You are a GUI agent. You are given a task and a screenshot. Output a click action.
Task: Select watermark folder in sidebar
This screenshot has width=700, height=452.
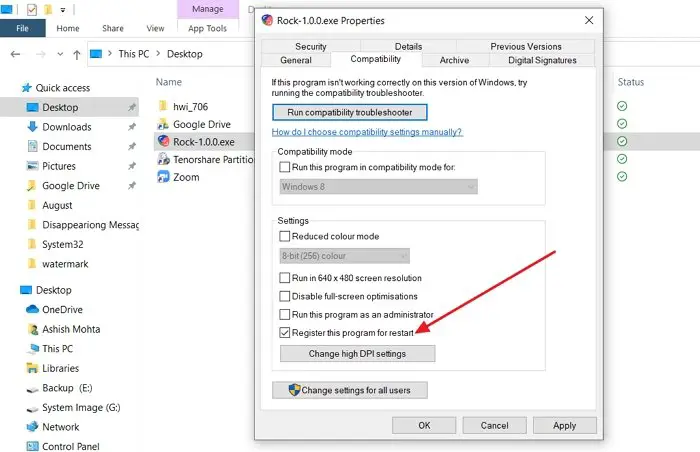[65, 264]
